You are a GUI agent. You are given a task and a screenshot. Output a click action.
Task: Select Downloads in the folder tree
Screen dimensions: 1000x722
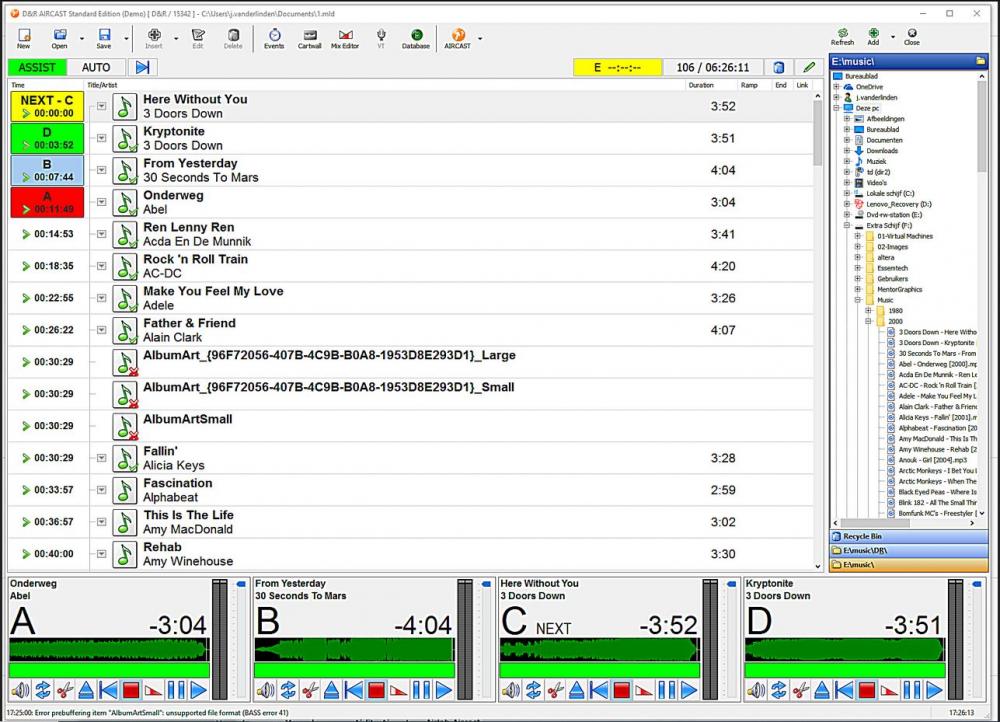tap(881, 151)
